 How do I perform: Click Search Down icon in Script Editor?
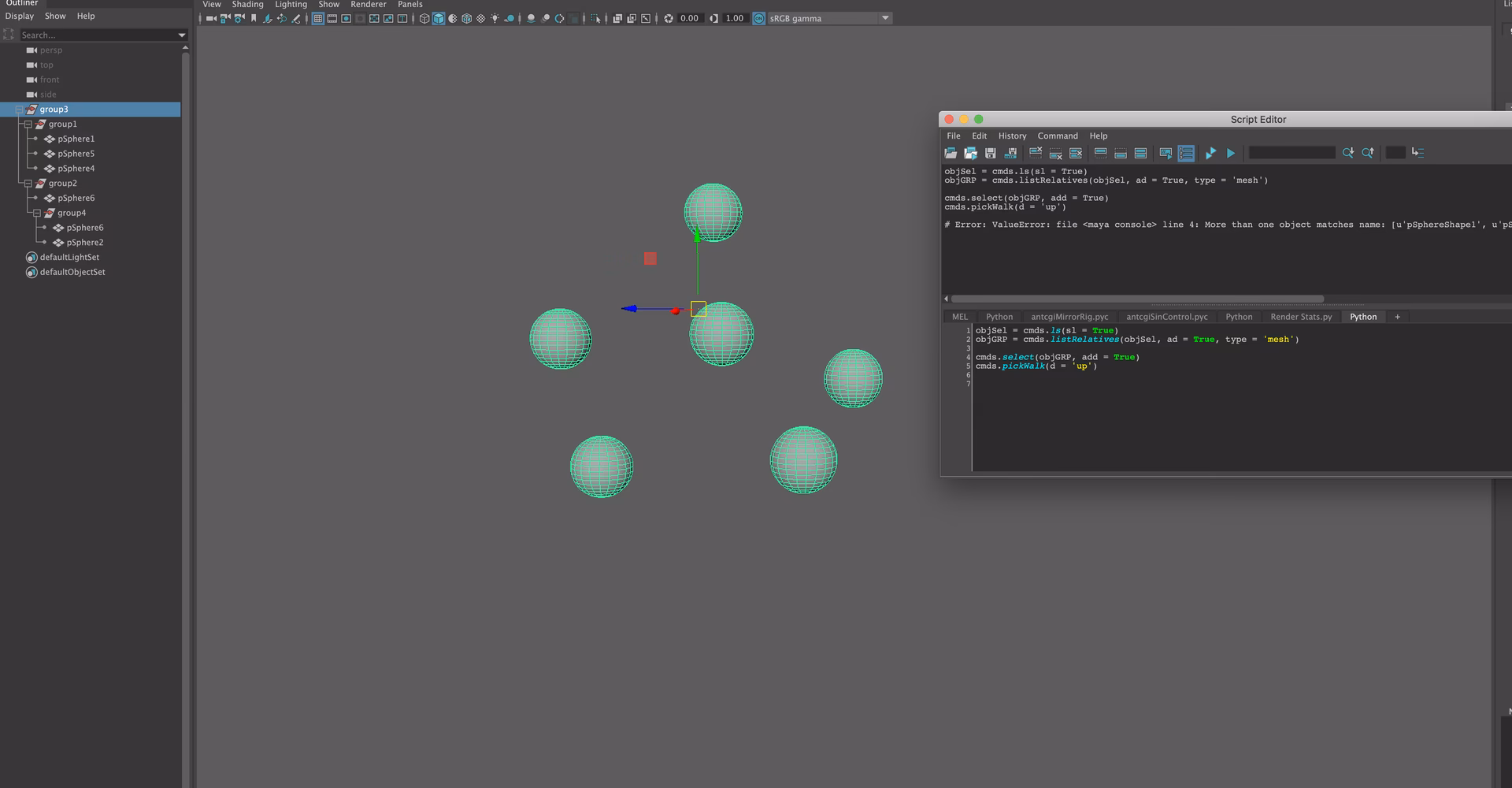[x=1348, y=153]
